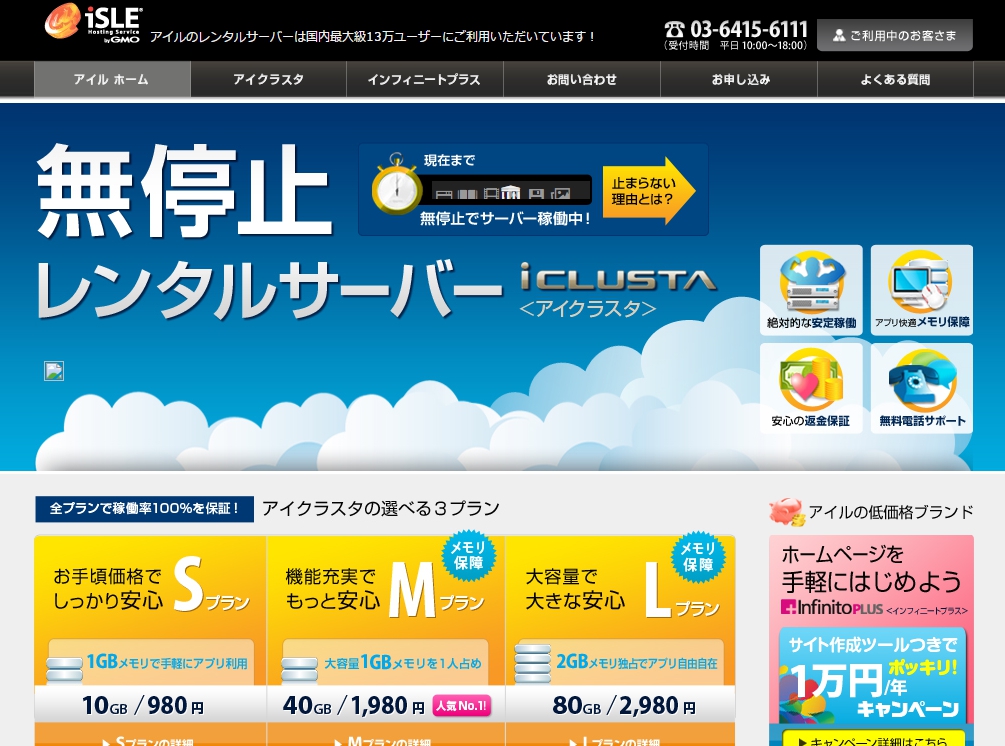Click the Lプラン メモリ保障 badge
Screen dimensions: 1005x746
pyautogui.click(x=698, y=555)
